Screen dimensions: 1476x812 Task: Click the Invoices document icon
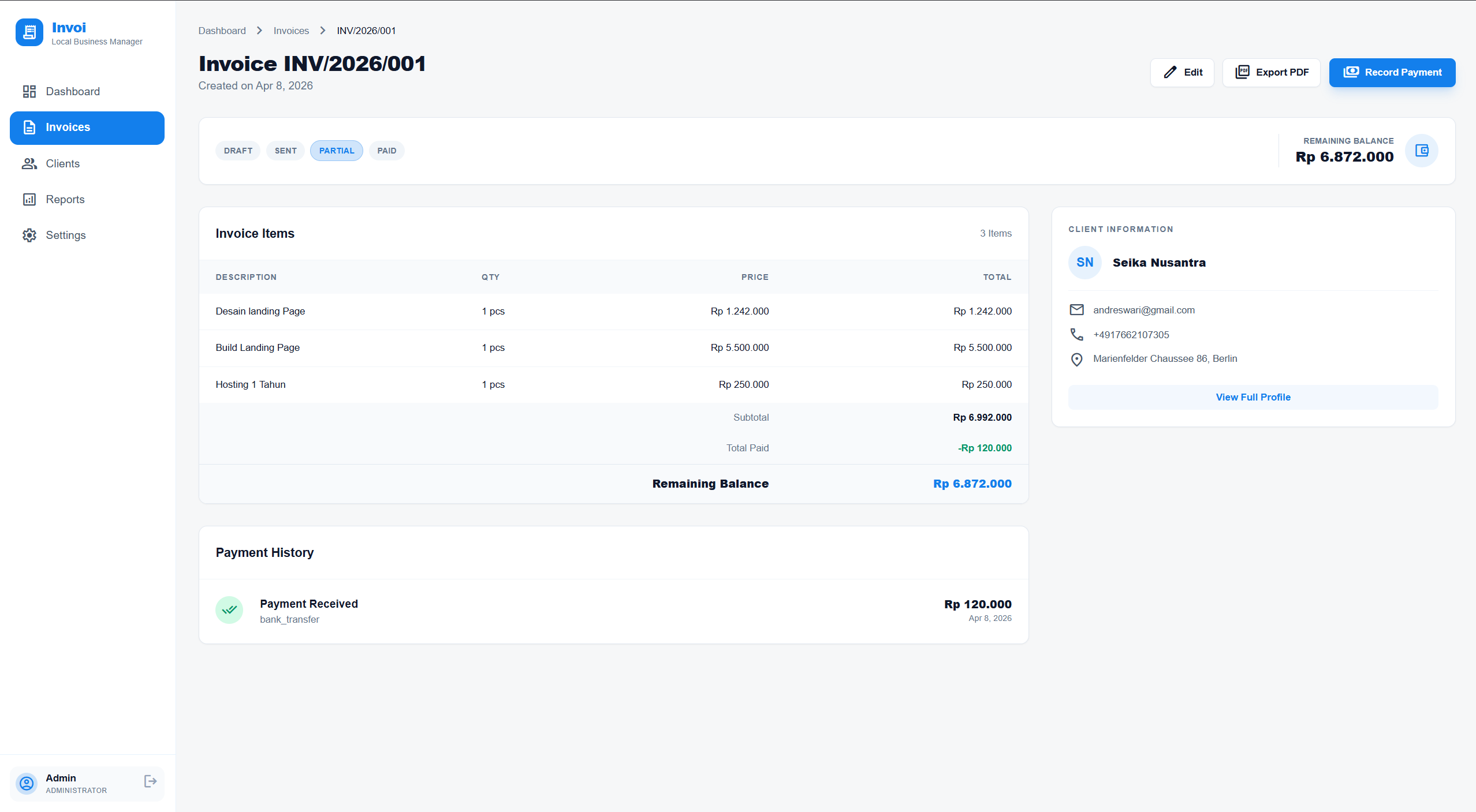pos(29,127)
